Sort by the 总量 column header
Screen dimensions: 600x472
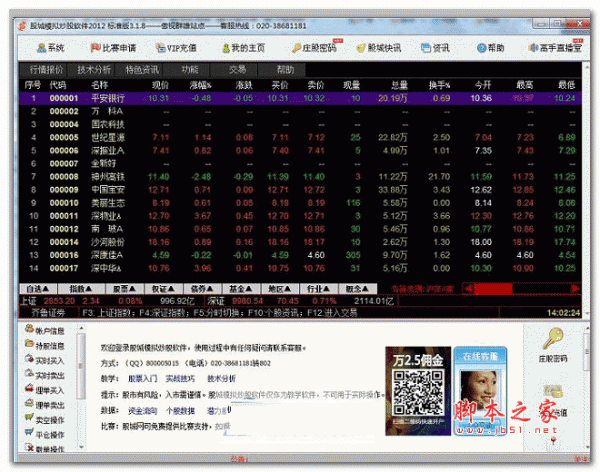click(x=399, y=85)
